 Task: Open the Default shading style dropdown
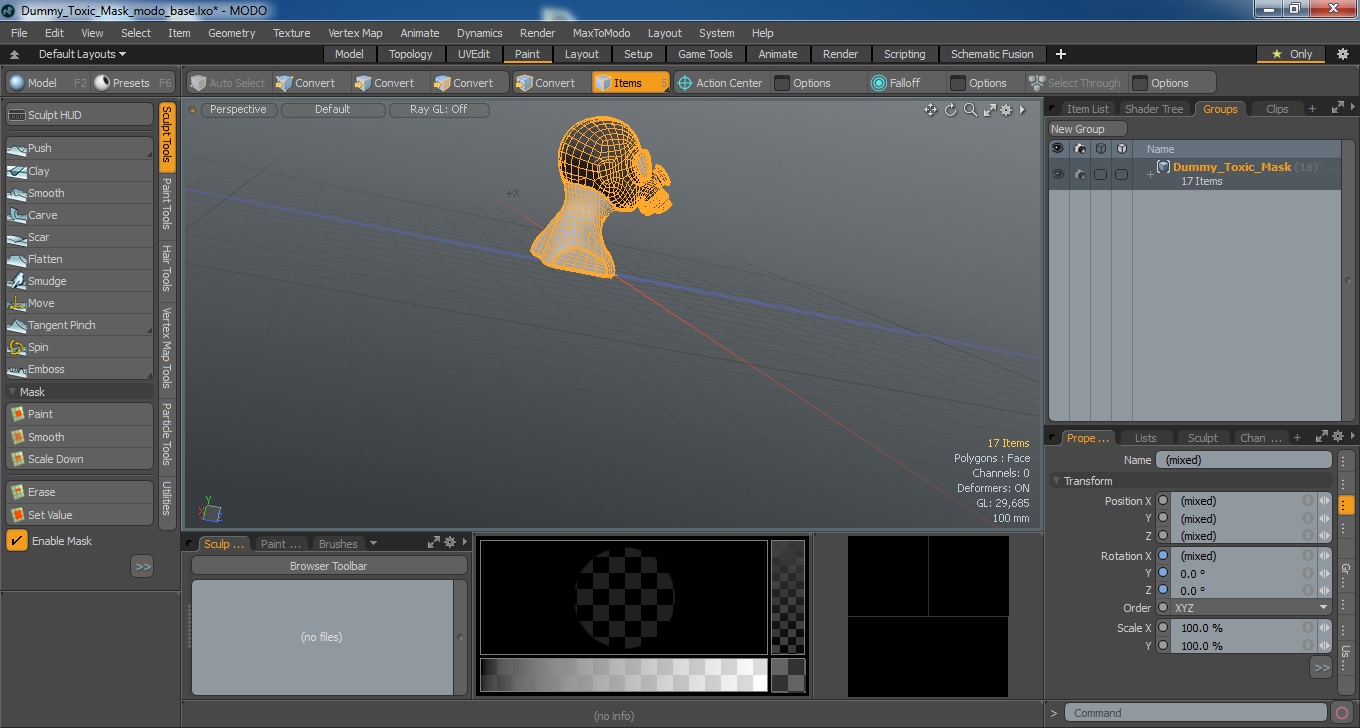(333, 110)
